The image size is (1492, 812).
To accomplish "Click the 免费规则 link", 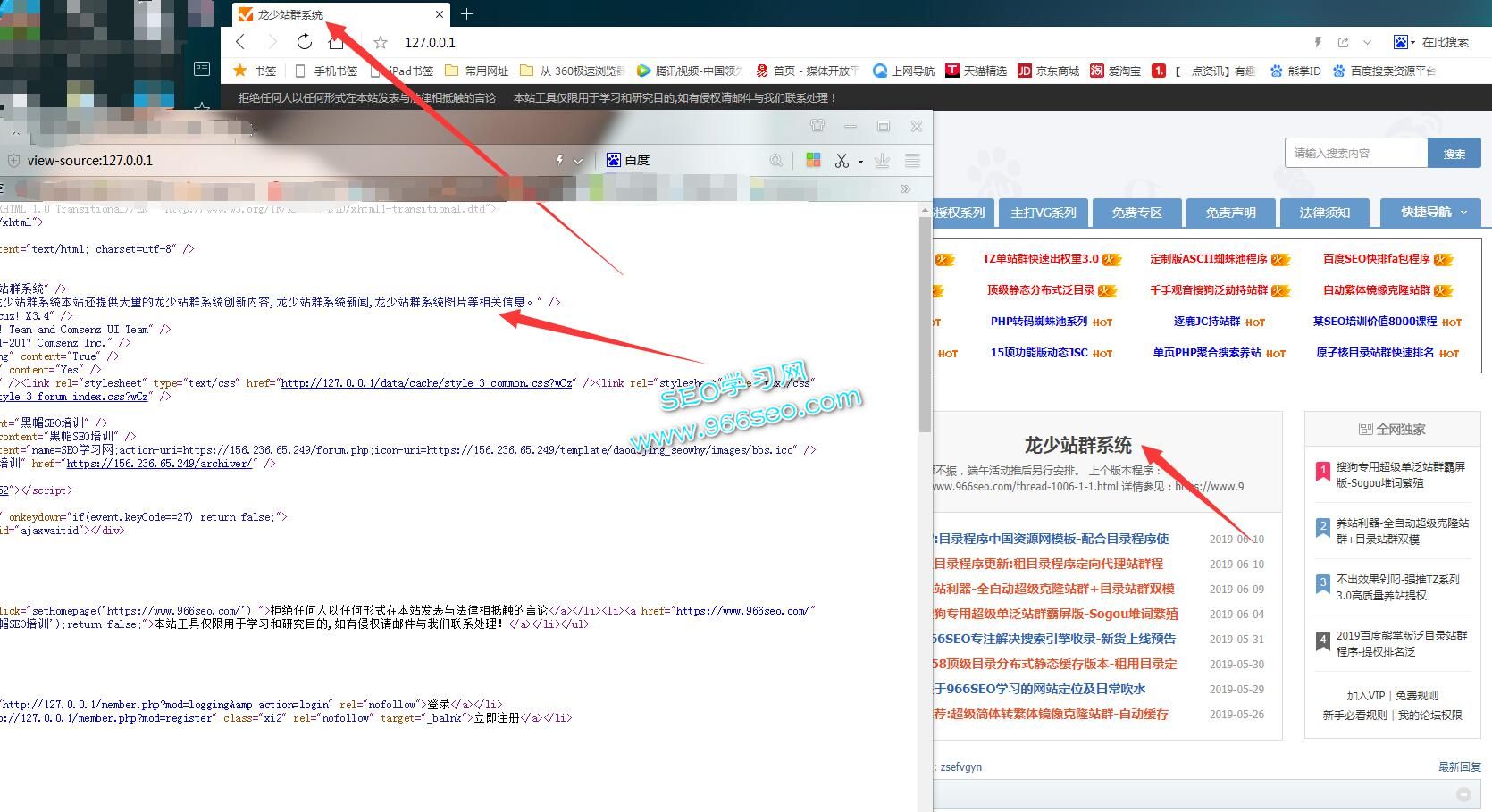I will coord(1417,695).
